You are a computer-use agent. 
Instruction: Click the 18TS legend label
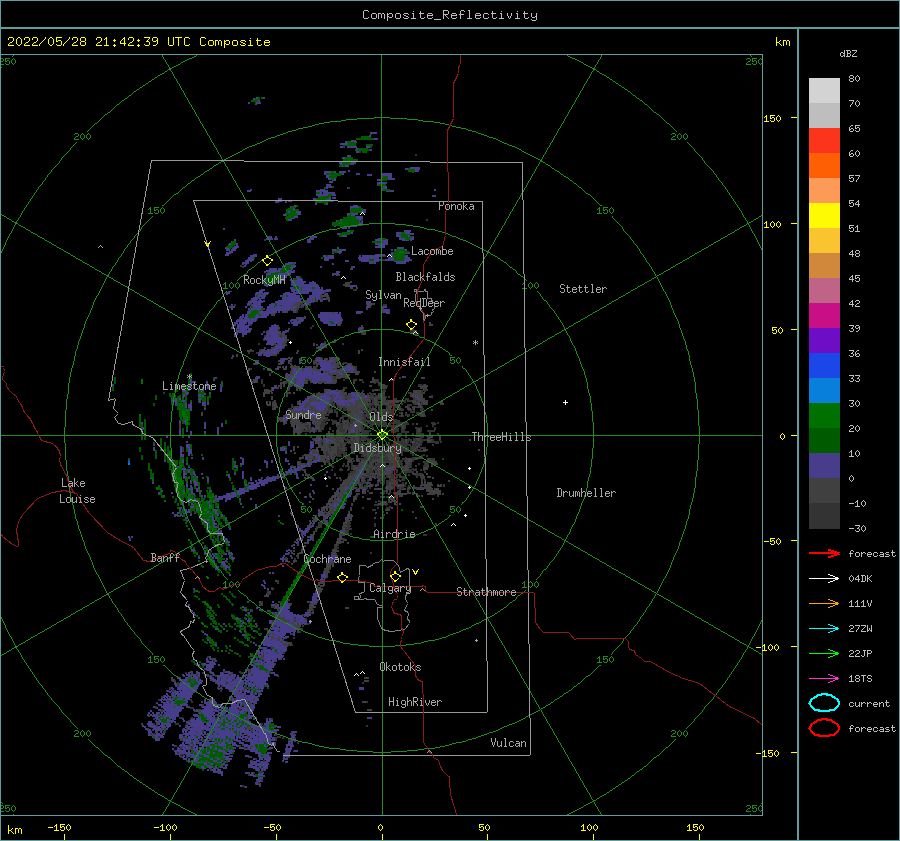pos(860,679)
